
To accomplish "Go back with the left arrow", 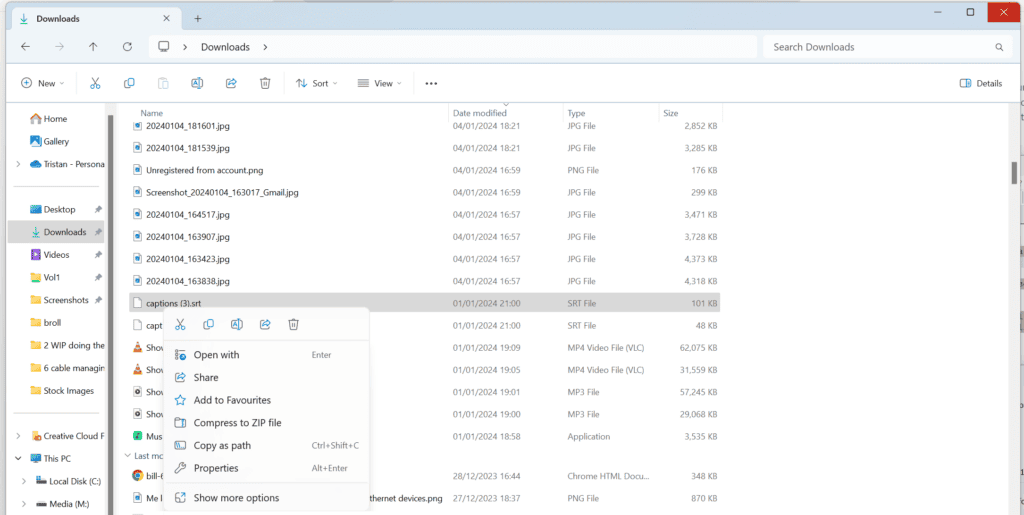I will point(25,47).
